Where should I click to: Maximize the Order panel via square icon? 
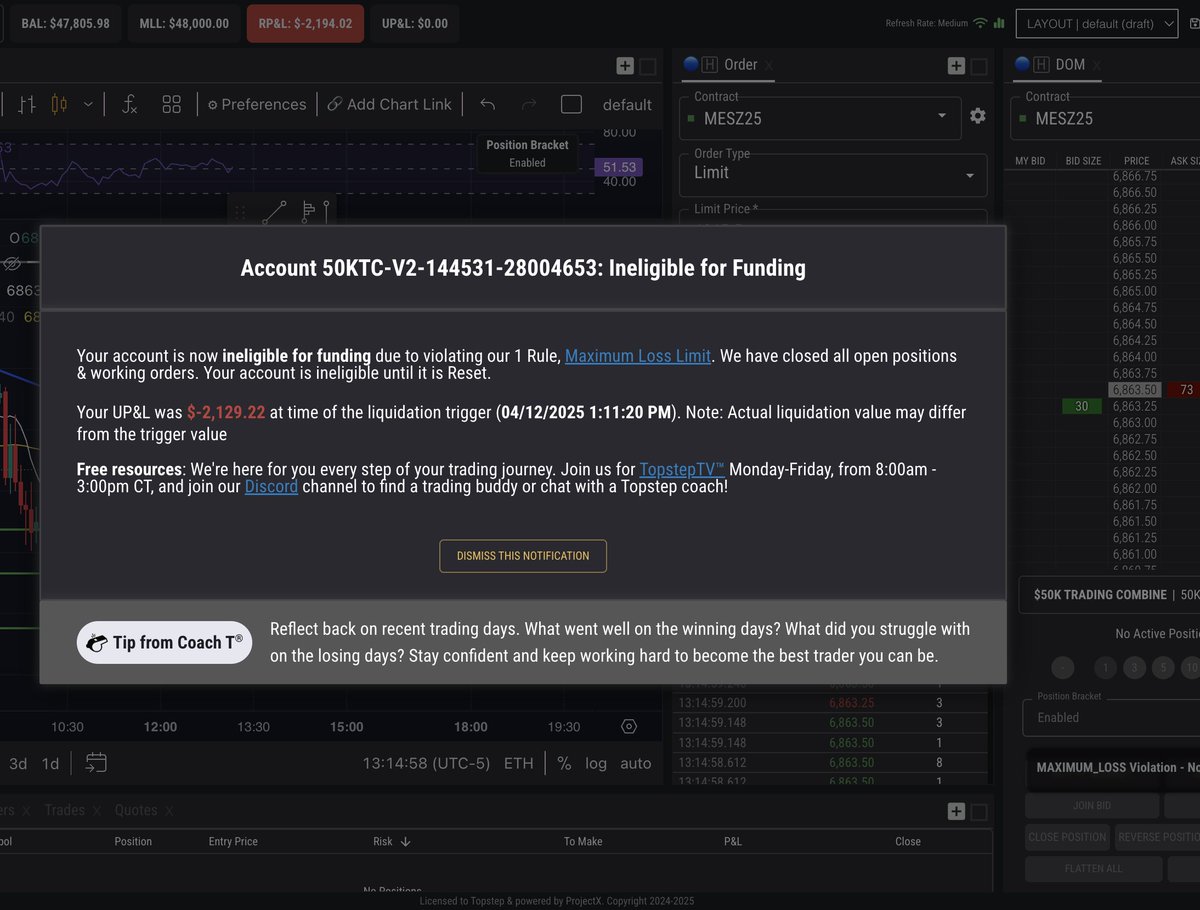[979, 66]
